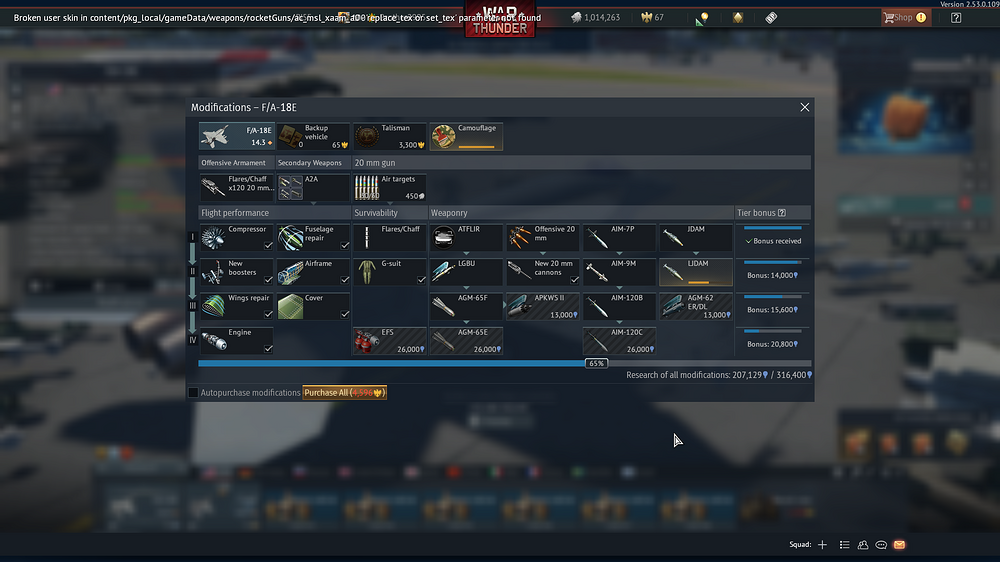Click Tier II Bonus: 14,000 entry

coord(772,272)
